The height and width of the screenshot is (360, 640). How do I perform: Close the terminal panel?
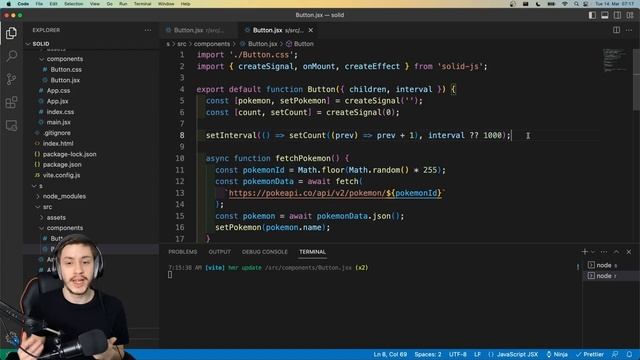click(629, 252)
